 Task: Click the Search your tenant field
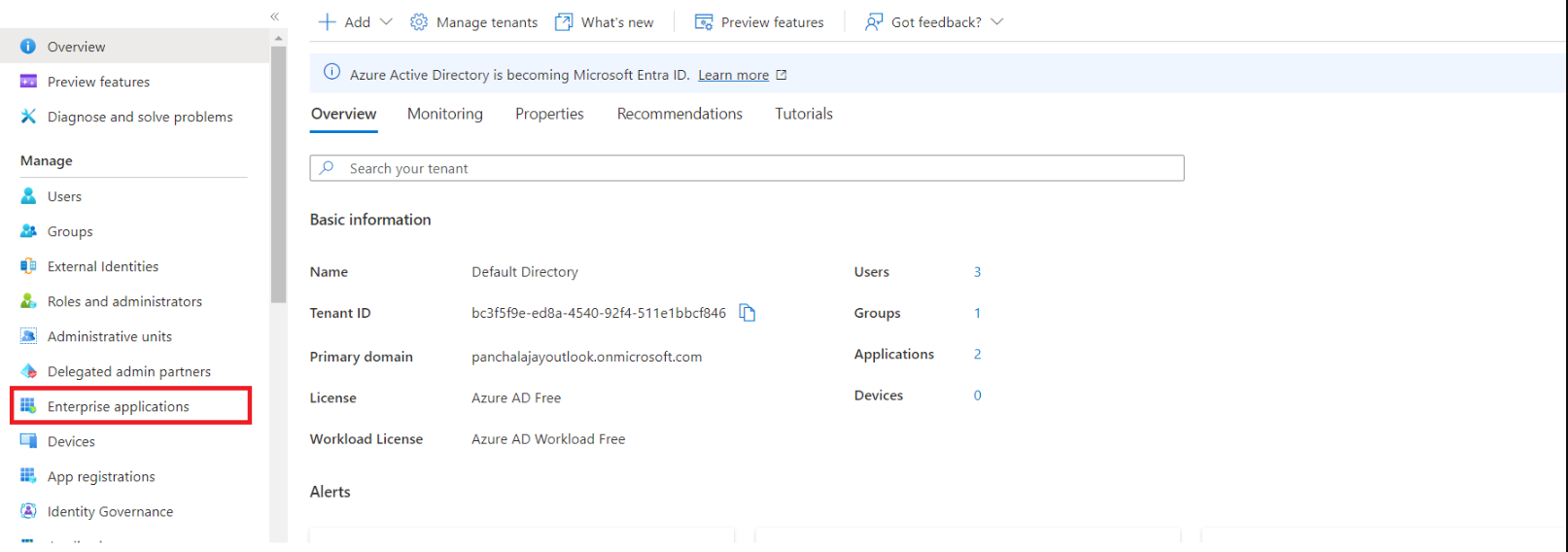pos(747,168)
